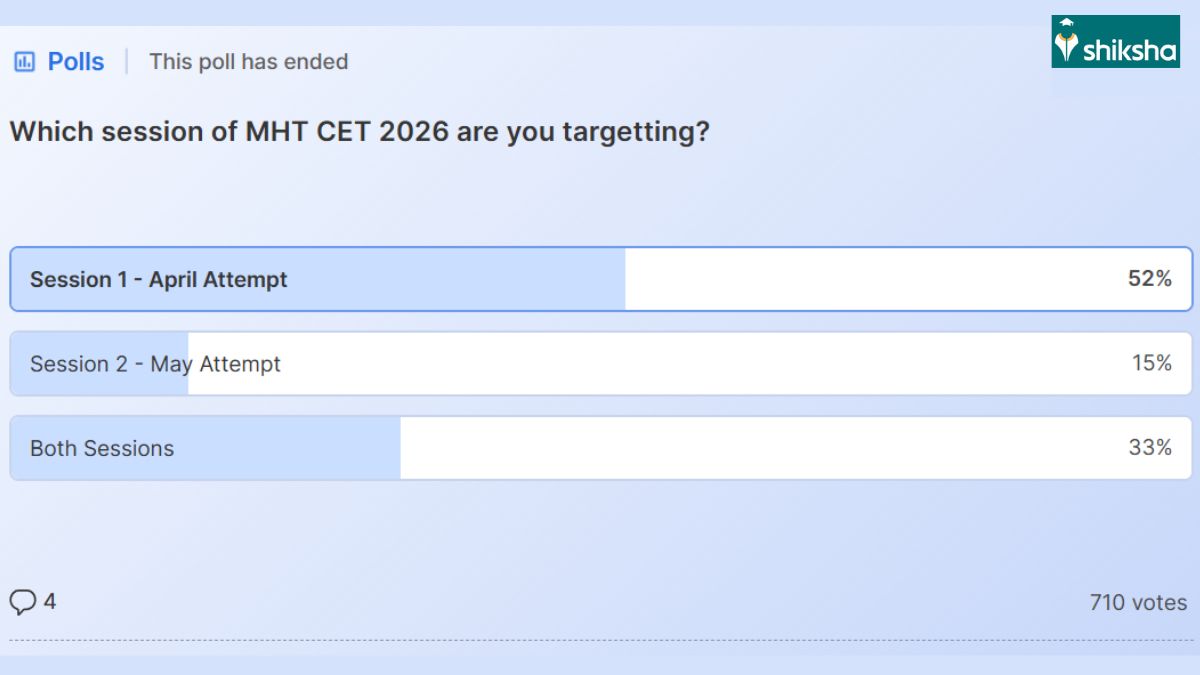View the 710 votes count
Screen dimensions: 1200x675
1138,603
